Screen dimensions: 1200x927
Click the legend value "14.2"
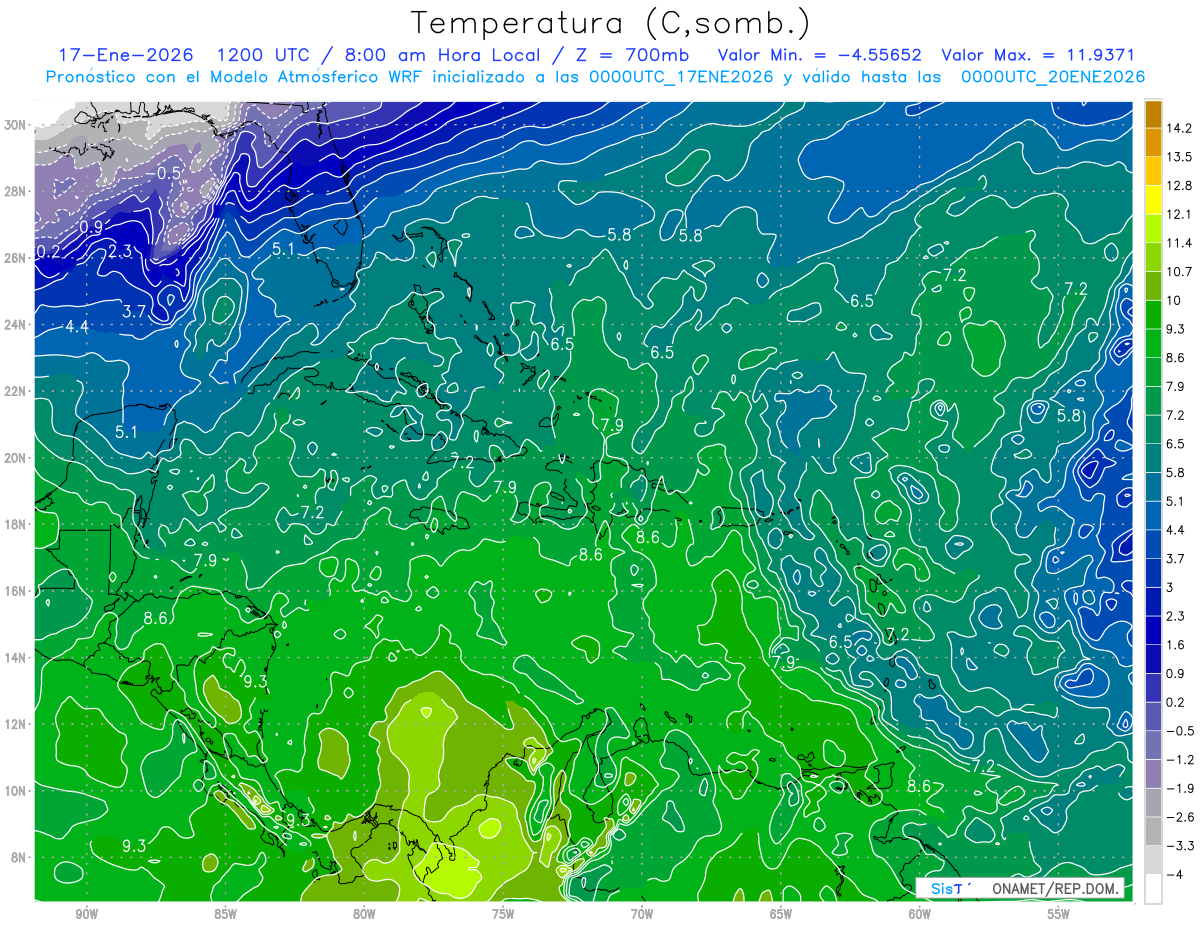pos(1178,128)
